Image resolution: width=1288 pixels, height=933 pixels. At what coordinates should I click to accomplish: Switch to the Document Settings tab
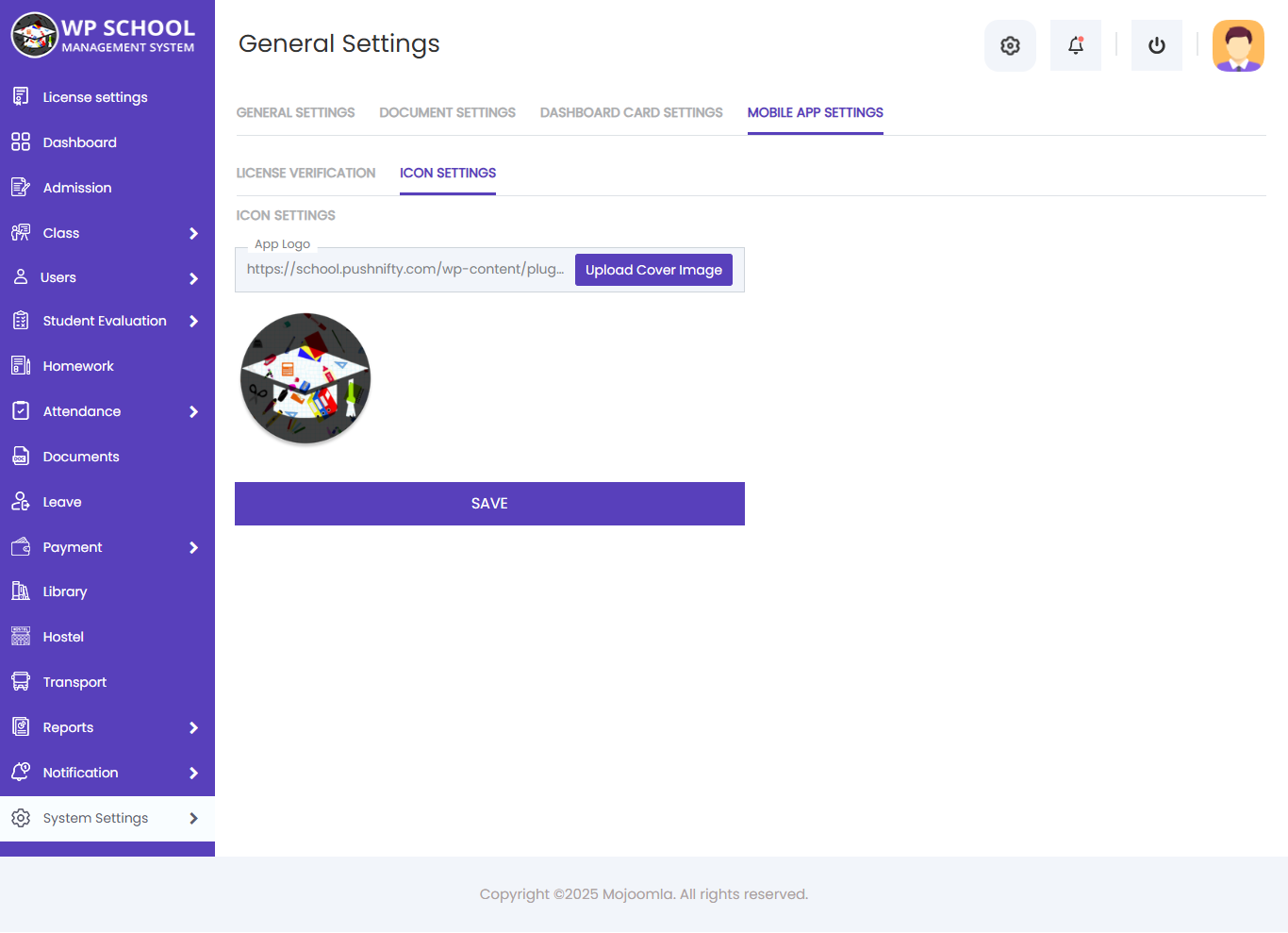coord(447,112)
